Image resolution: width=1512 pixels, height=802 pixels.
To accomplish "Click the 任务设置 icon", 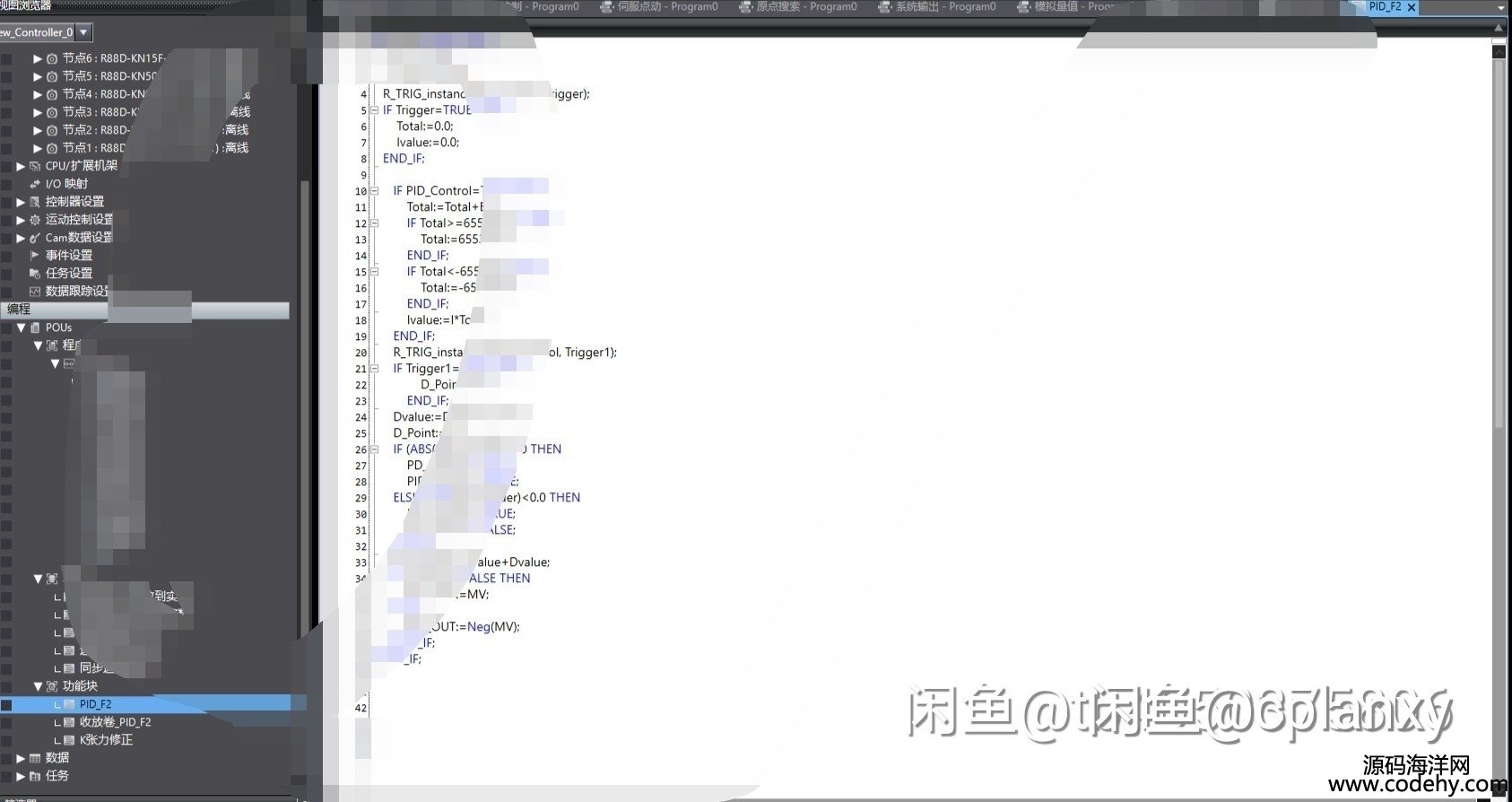I will (x=35, y=274).
